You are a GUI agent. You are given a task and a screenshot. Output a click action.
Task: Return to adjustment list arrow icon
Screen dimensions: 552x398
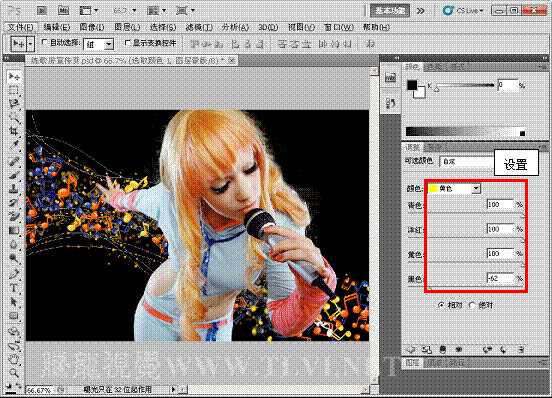click(x=410, y=349)
